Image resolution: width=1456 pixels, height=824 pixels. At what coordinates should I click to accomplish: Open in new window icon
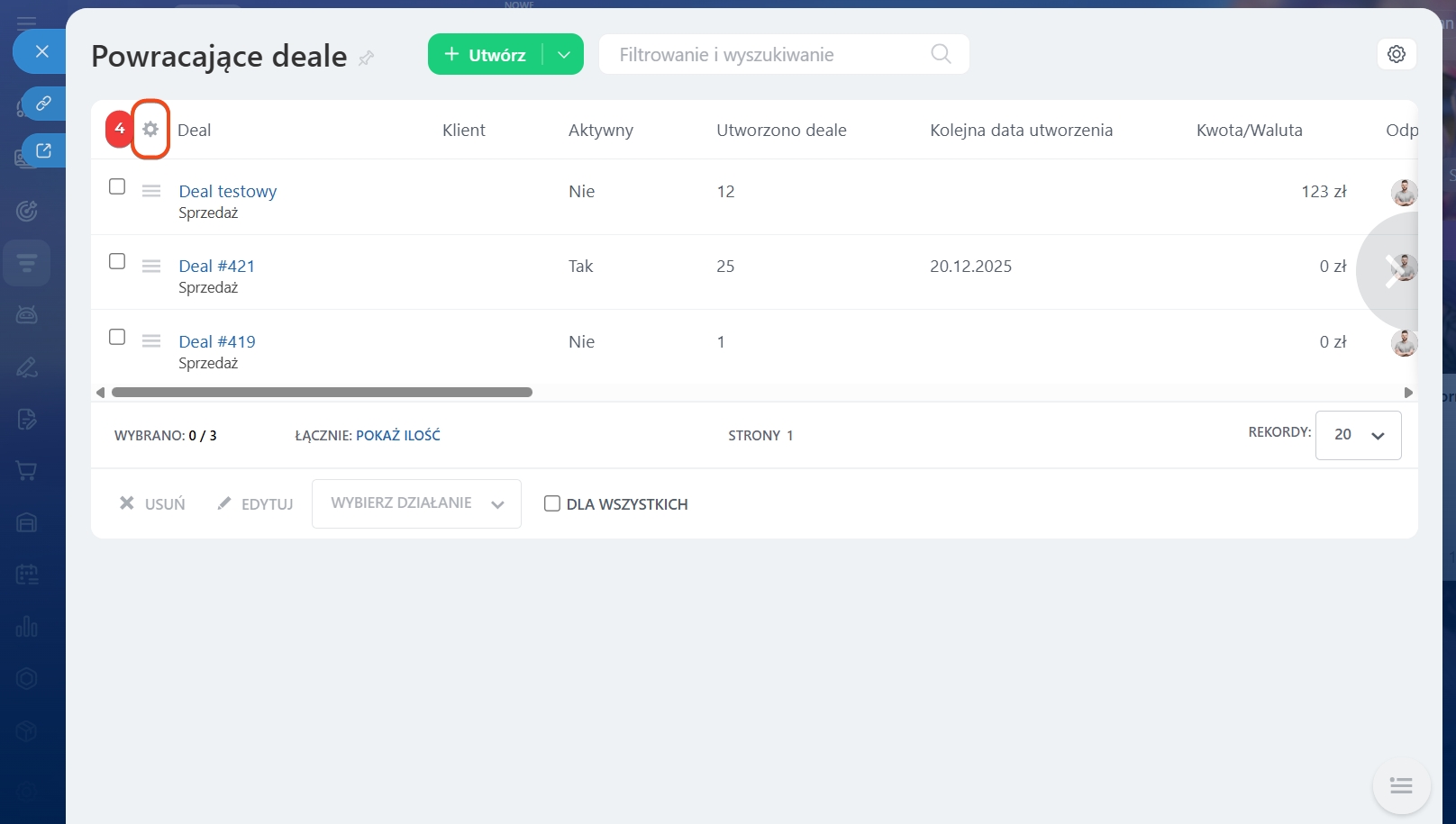coord(43,150)
